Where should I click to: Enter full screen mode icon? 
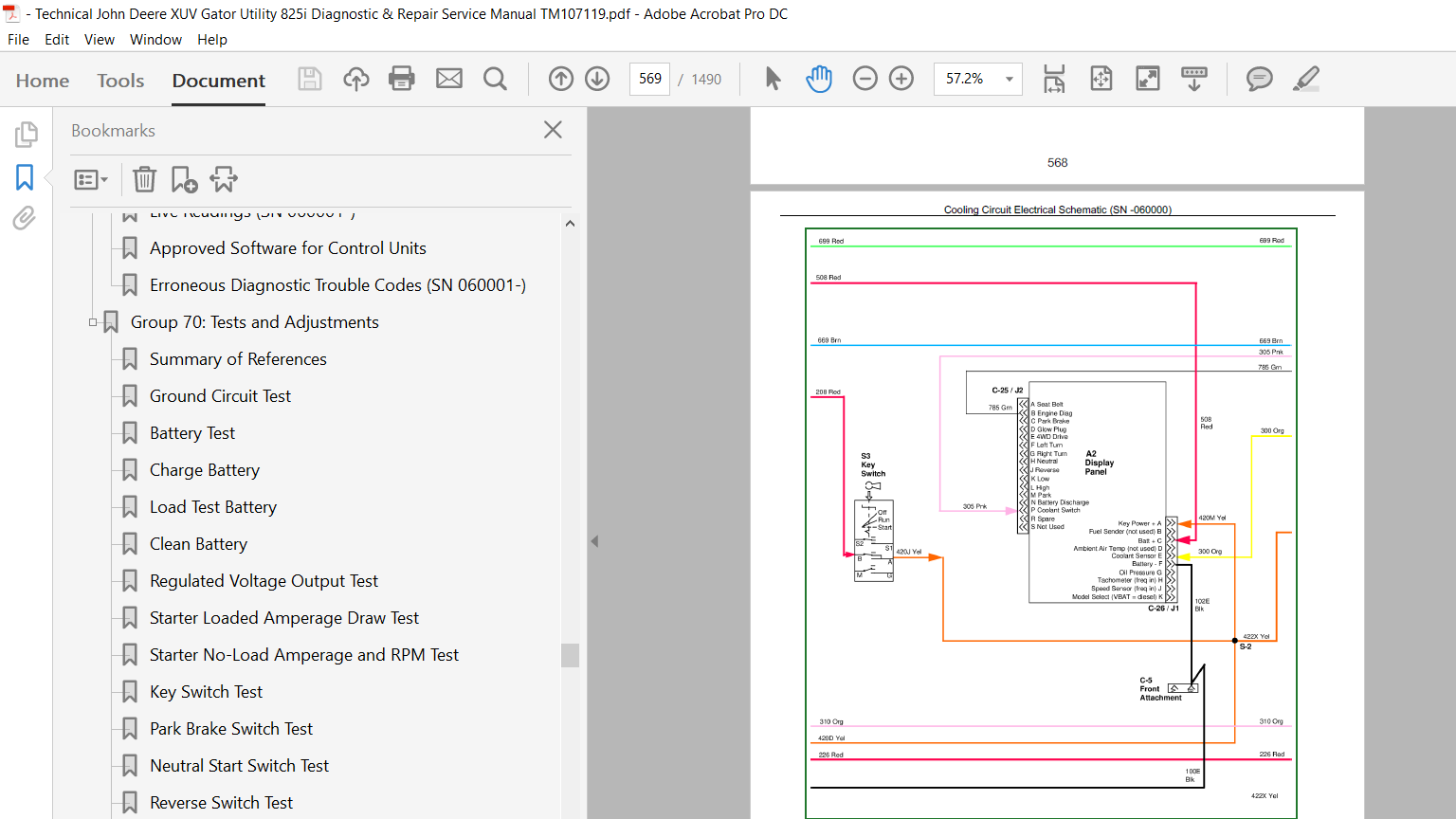click(x=1148, y=79)
